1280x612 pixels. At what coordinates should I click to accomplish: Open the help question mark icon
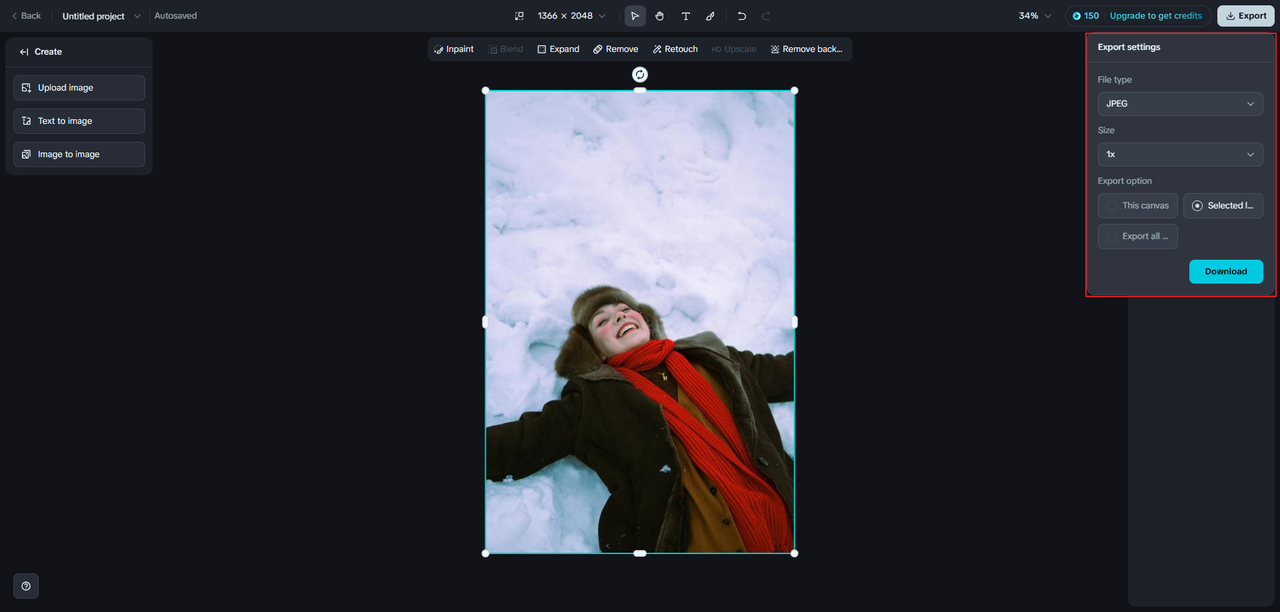click(x=26, y=586)
